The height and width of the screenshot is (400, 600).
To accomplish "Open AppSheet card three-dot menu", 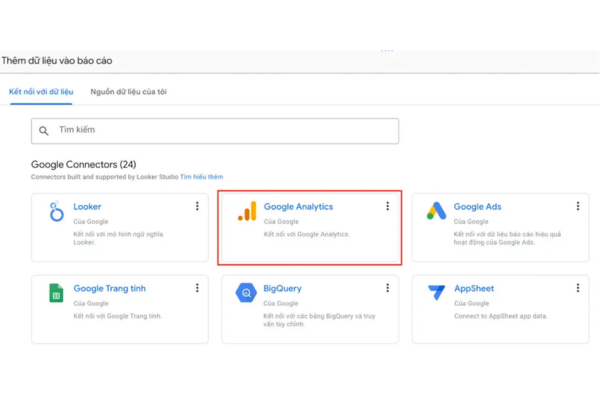I will click(x=578, y=288).
